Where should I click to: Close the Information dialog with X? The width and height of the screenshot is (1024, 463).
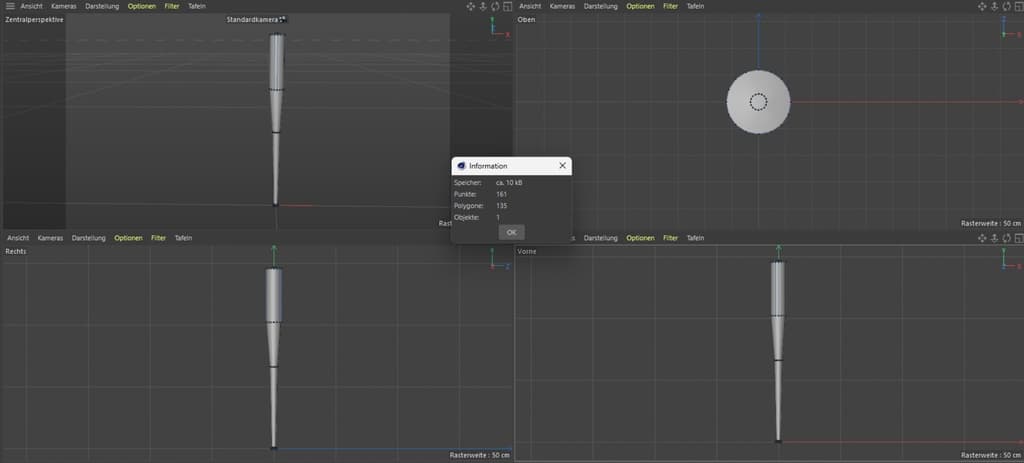click(562, 166)
